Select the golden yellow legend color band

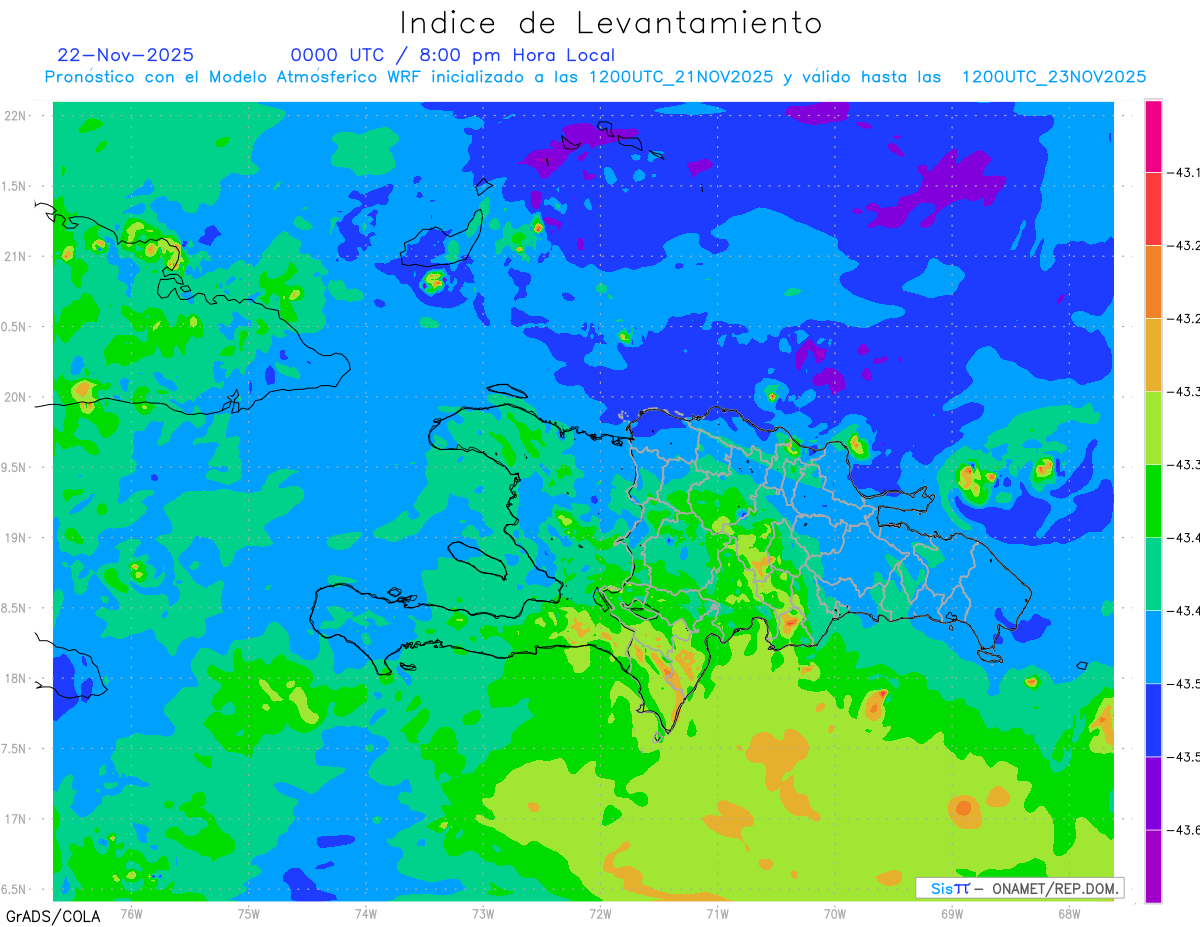coord(1153,355)
